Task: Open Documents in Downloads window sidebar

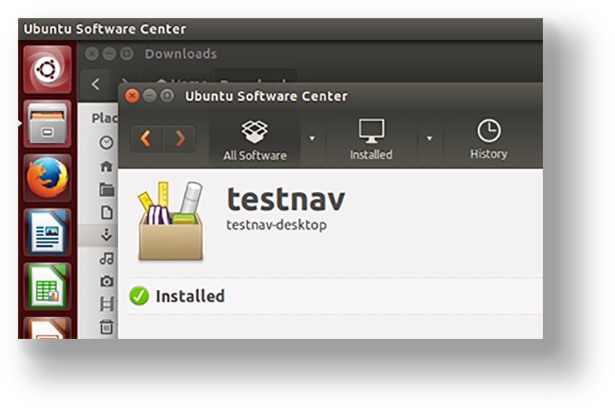Action: 107,213
